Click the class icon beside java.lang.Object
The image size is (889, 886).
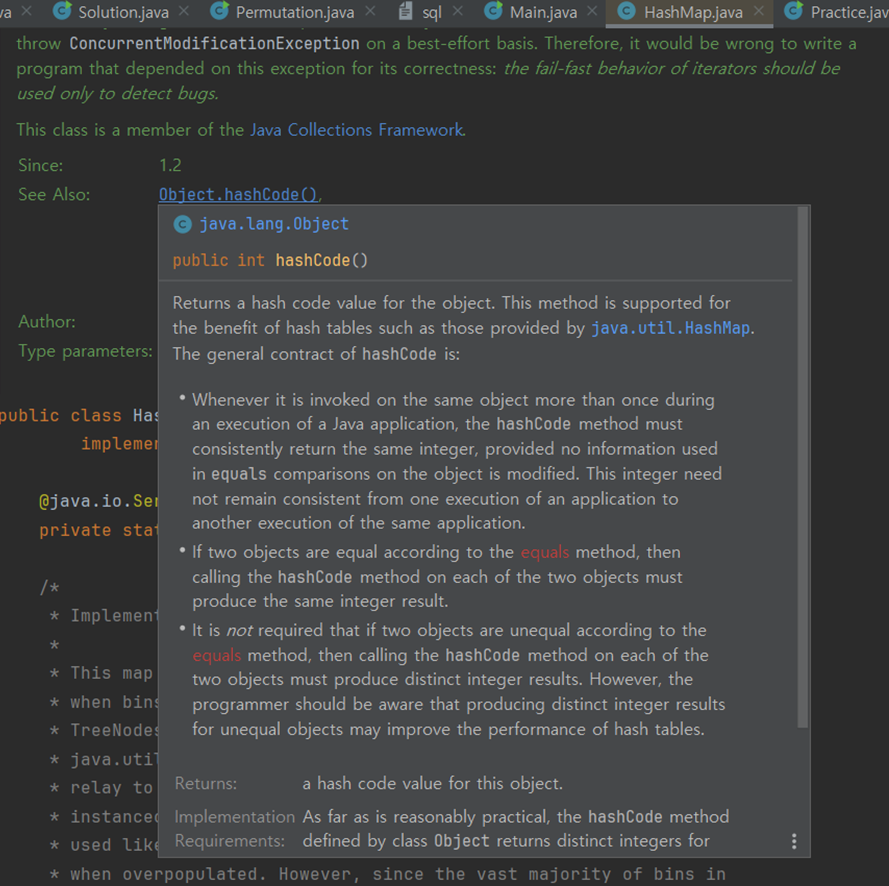pyautogui.click(x=183, y=224)
